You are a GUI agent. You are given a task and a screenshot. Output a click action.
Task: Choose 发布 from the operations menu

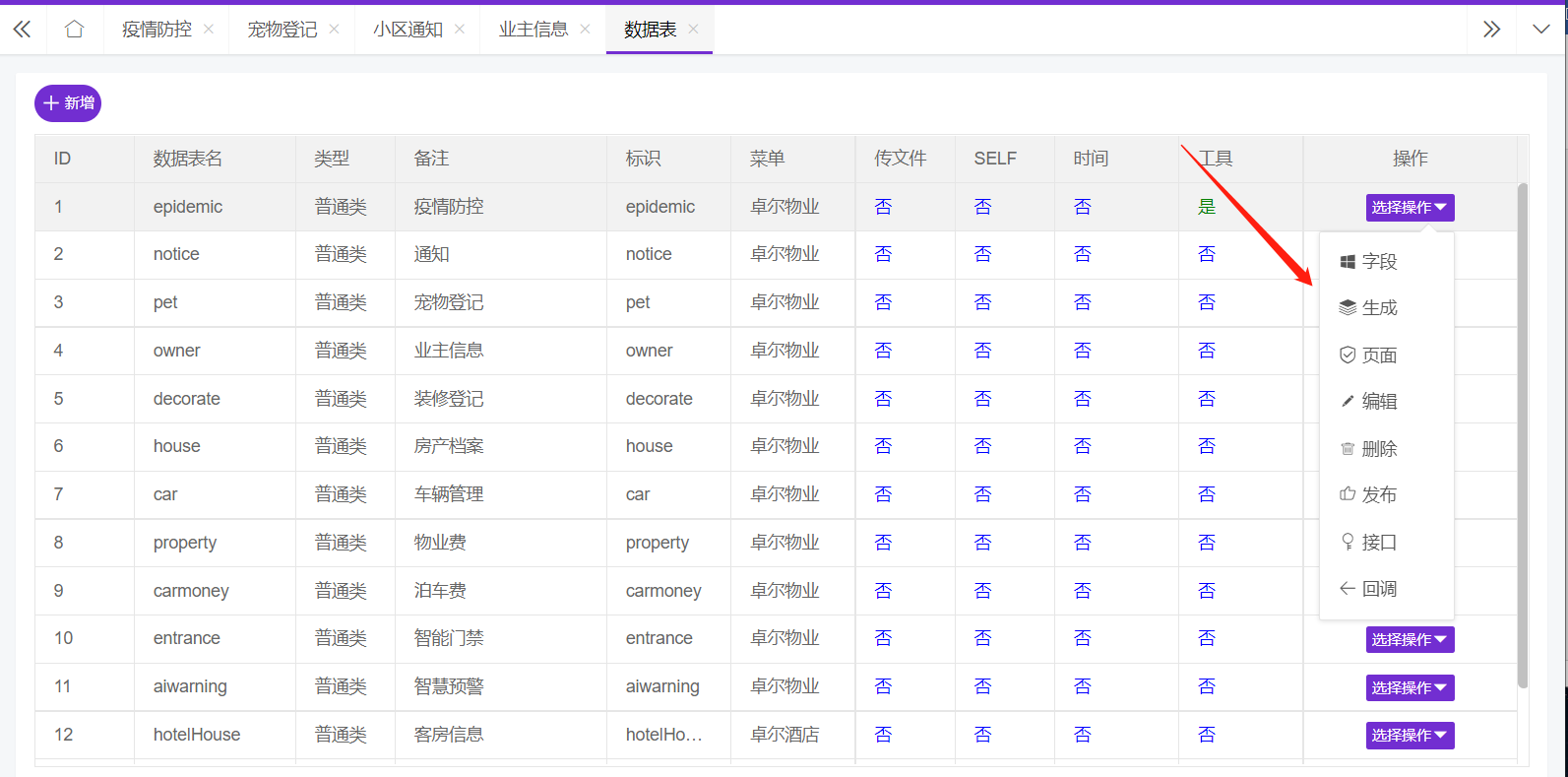tap(1386, 495)
